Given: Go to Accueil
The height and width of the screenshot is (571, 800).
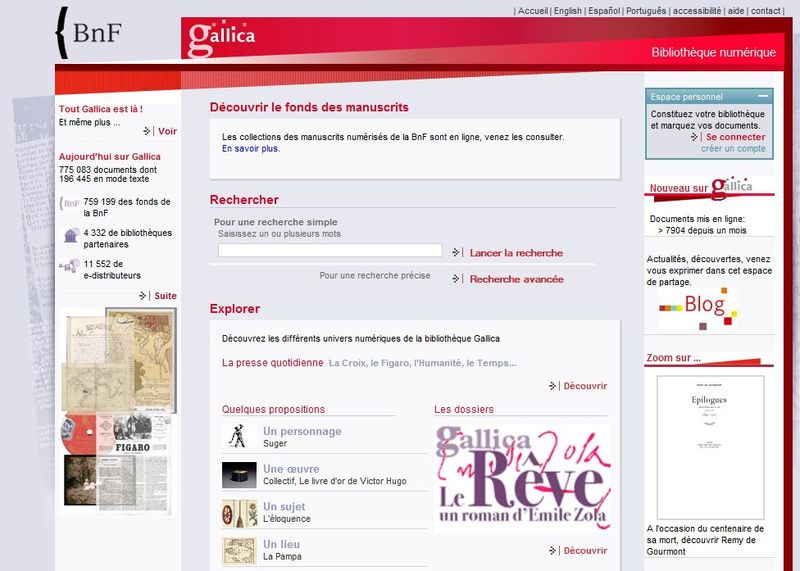Looking at the screenshot, I should click(x=533, y=11).
